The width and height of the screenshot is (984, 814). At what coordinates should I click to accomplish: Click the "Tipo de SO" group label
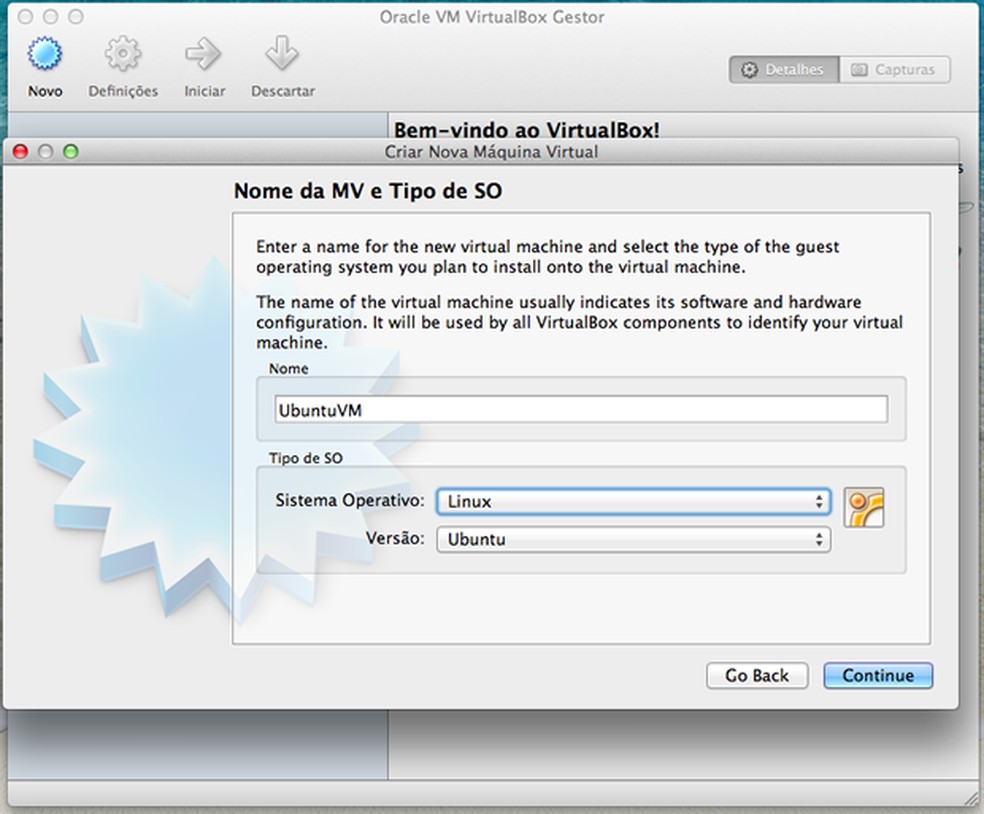pyautogui.click(x=306, y=458)
